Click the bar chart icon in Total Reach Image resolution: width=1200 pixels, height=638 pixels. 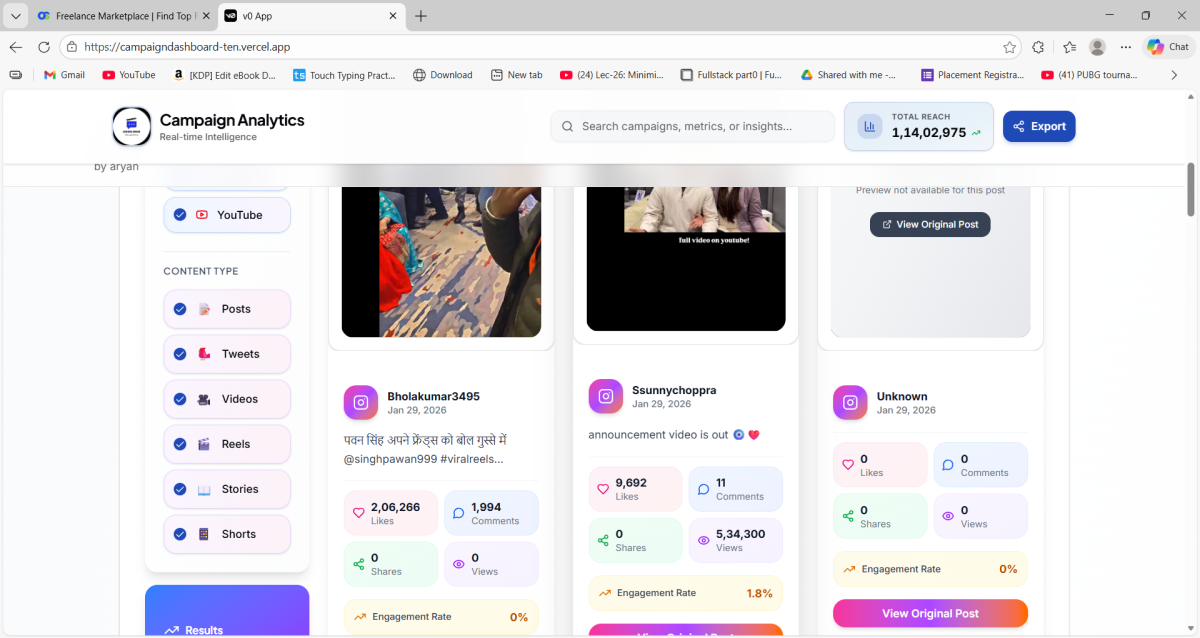click(x=870, y=126)
